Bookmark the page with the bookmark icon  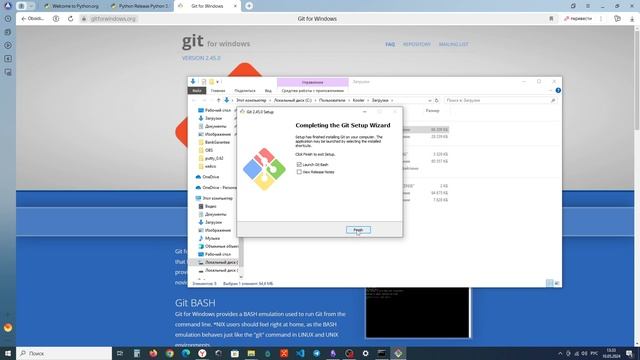point(551,19)
